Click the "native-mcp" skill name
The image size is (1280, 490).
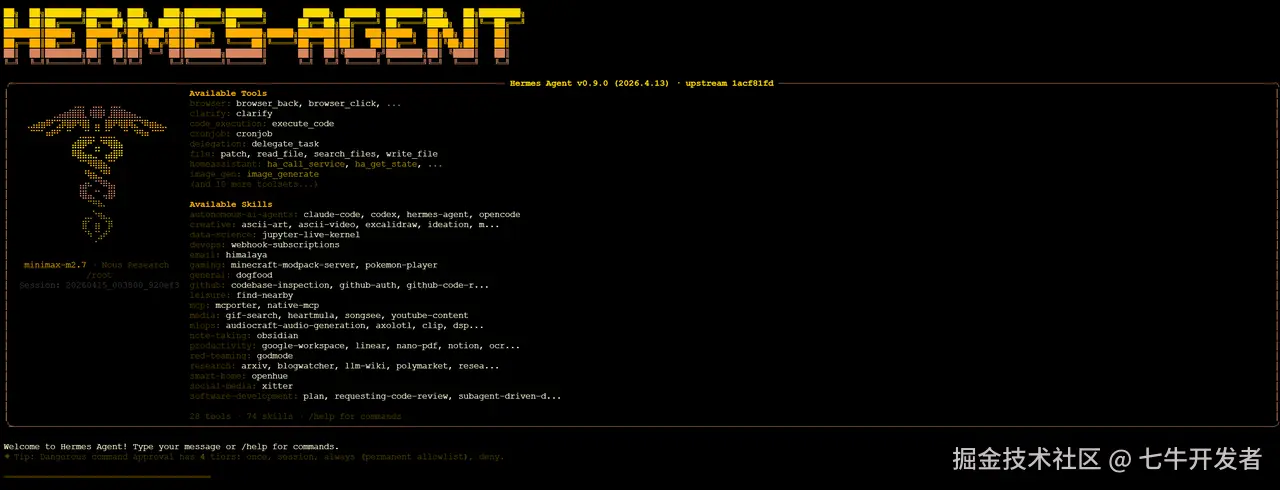[x=293, y=305]
